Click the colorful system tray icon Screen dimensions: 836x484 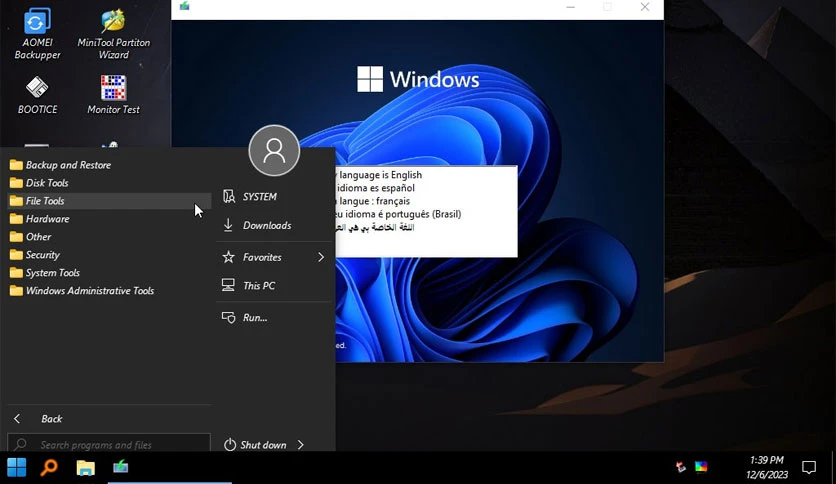click(x=701, y=467)
